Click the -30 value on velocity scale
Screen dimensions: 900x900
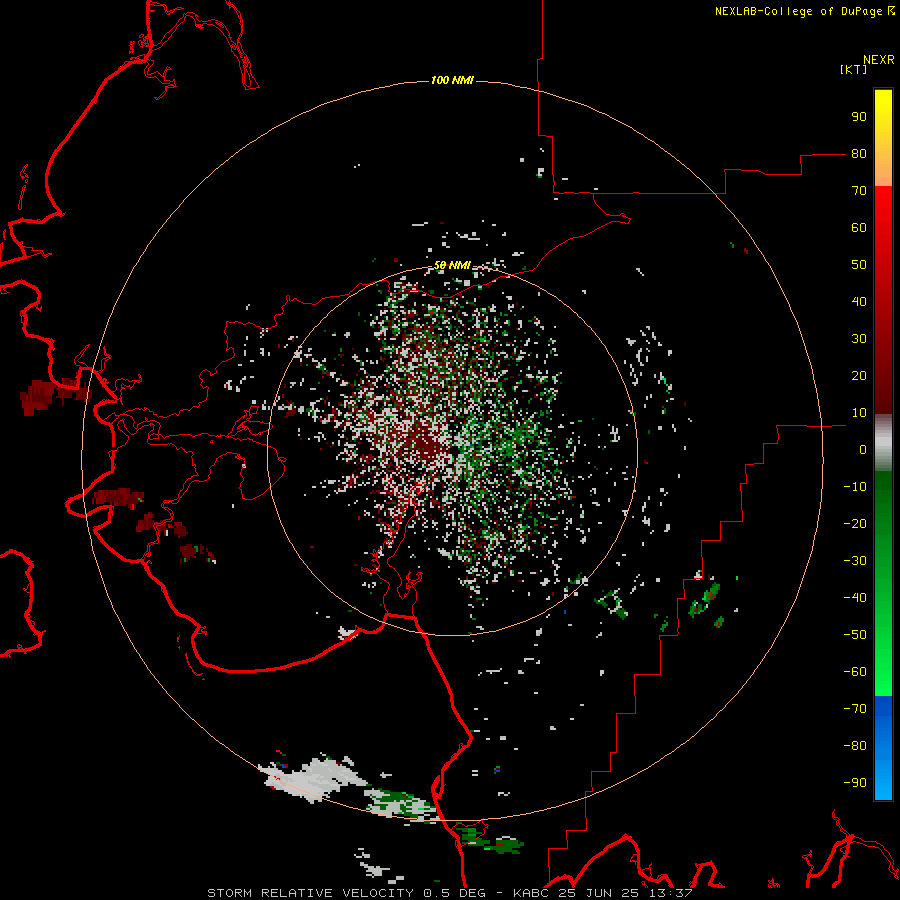pyautogui.click(x=855, y=561)
